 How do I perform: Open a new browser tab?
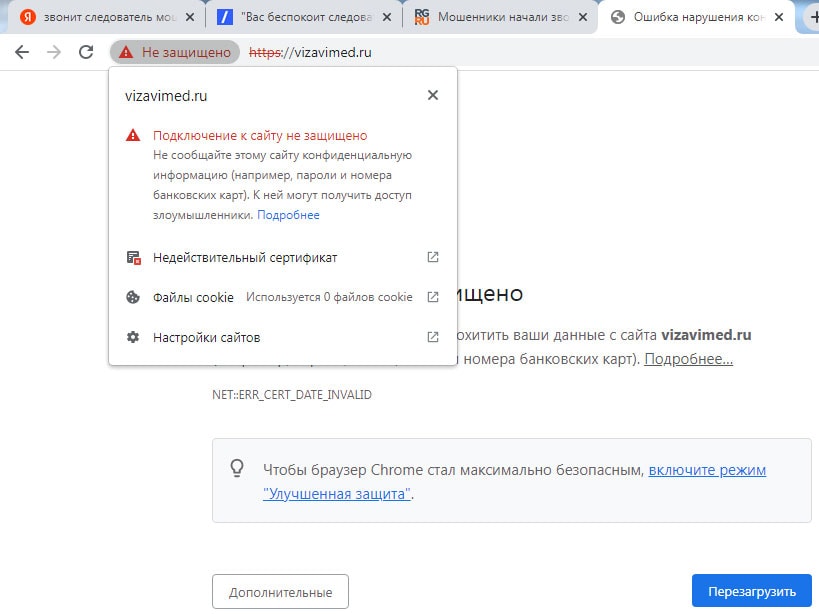click(813, 17)
